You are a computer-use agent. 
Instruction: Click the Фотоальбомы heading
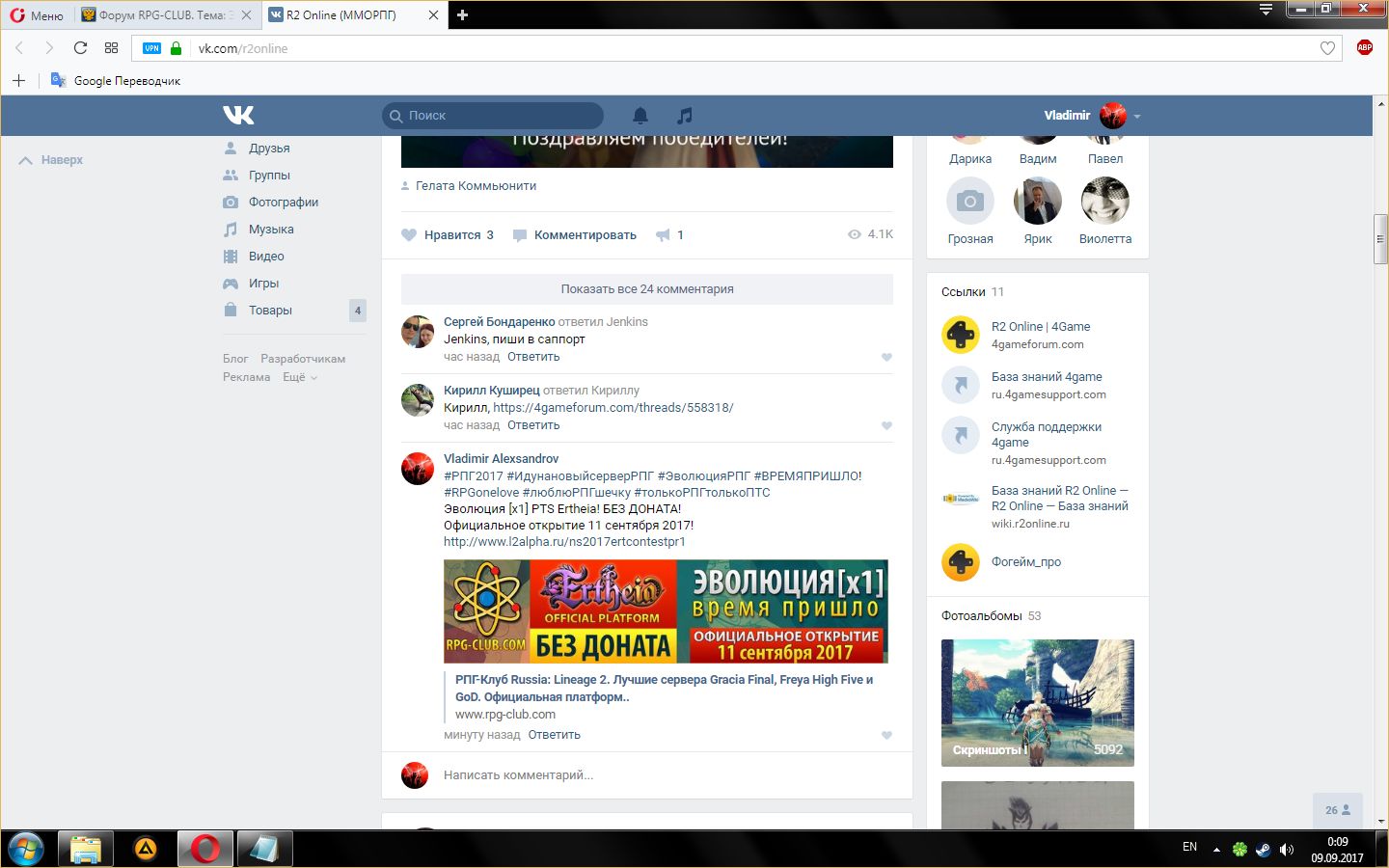coord(981,616)
